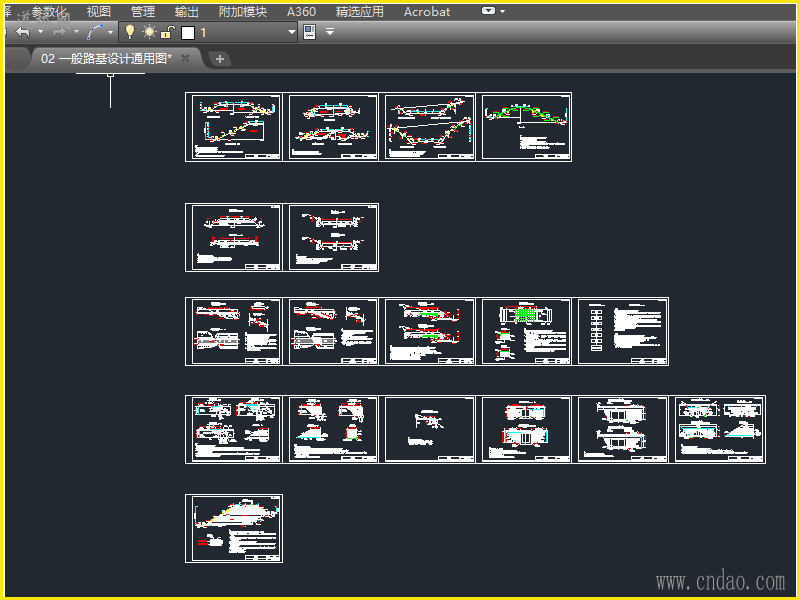Click the blue arc polyline tool icon
Viewport: 800px width, 600px height.
click(x=94, y=32)
